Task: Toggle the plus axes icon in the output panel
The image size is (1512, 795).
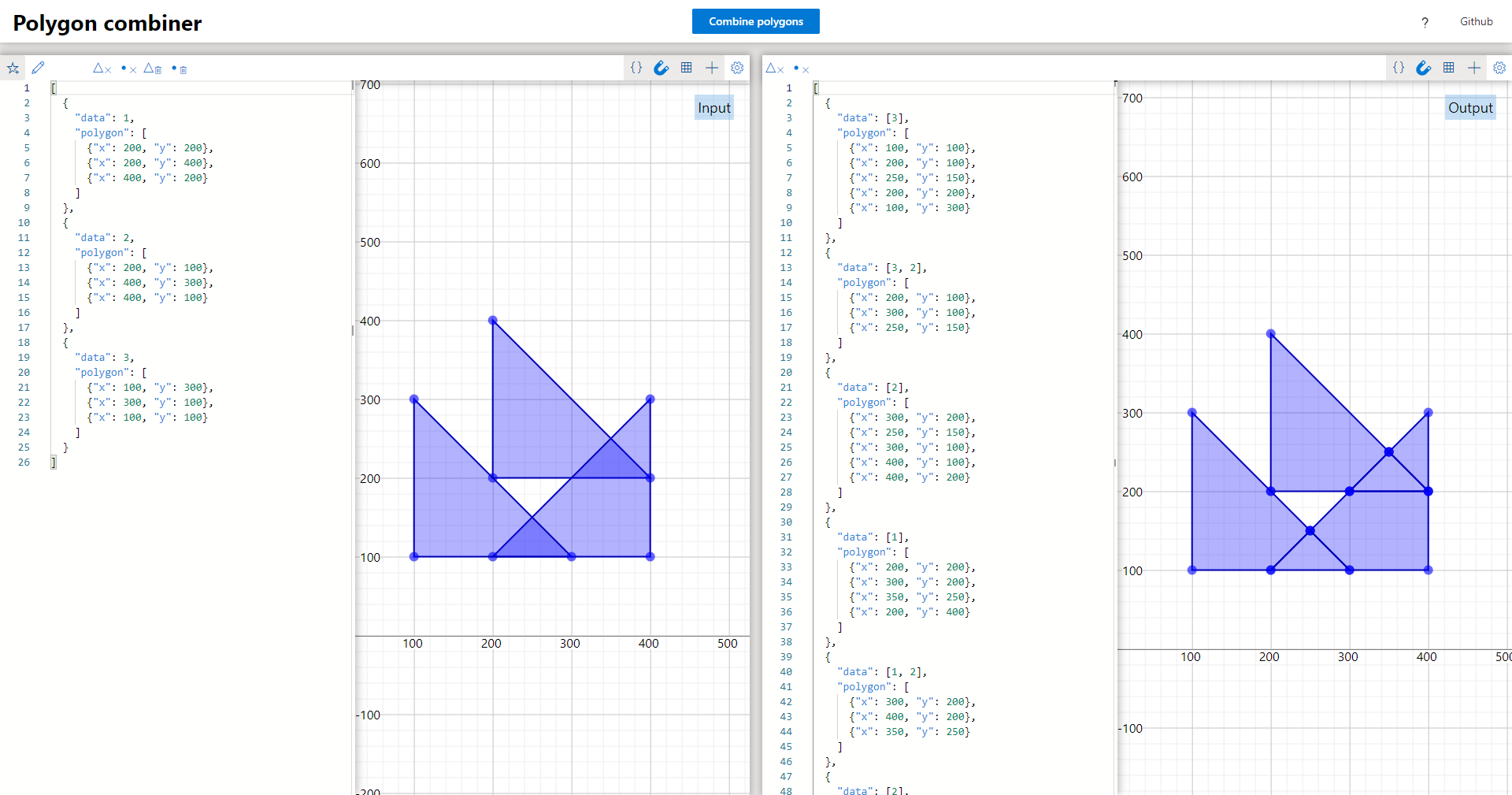Action: click(x=1474, y=68)
